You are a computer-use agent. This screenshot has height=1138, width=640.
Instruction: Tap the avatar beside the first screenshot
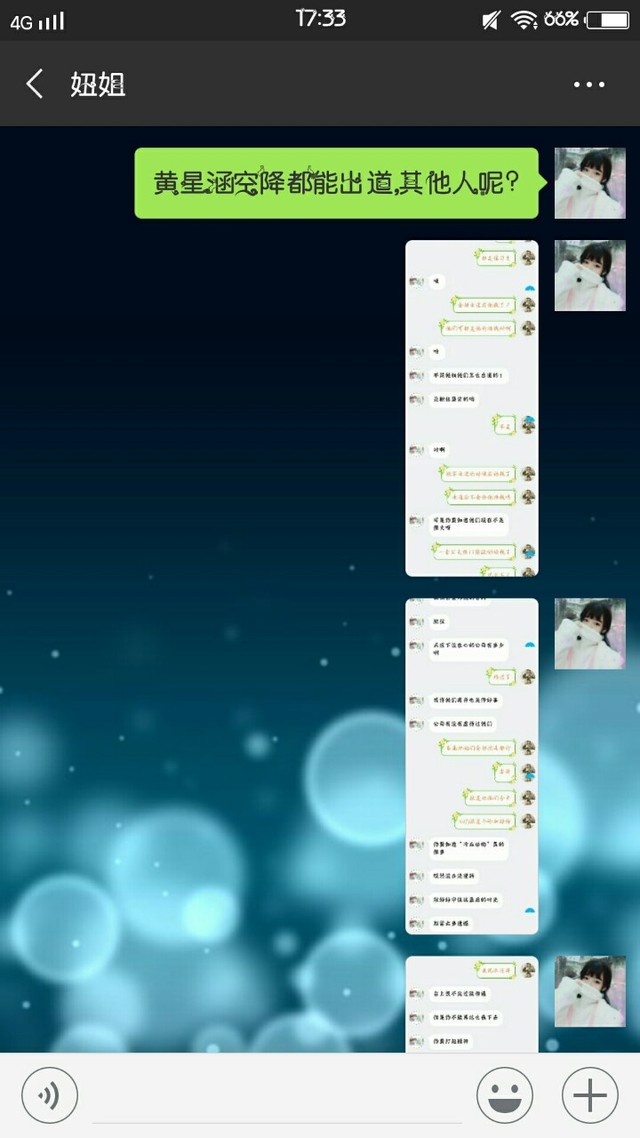pos(590,275)
